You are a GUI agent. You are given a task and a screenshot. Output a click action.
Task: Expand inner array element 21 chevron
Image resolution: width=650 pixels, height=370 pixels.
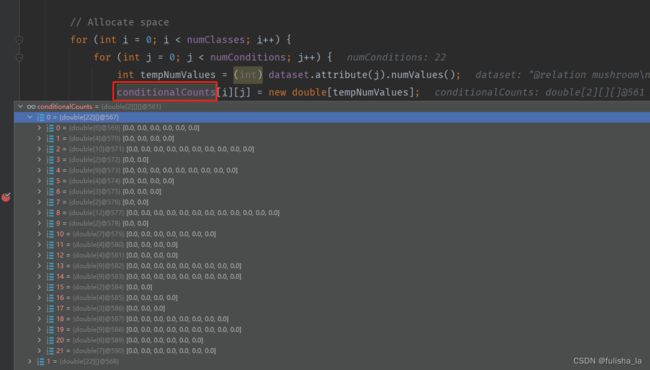[x=39, y=351]
